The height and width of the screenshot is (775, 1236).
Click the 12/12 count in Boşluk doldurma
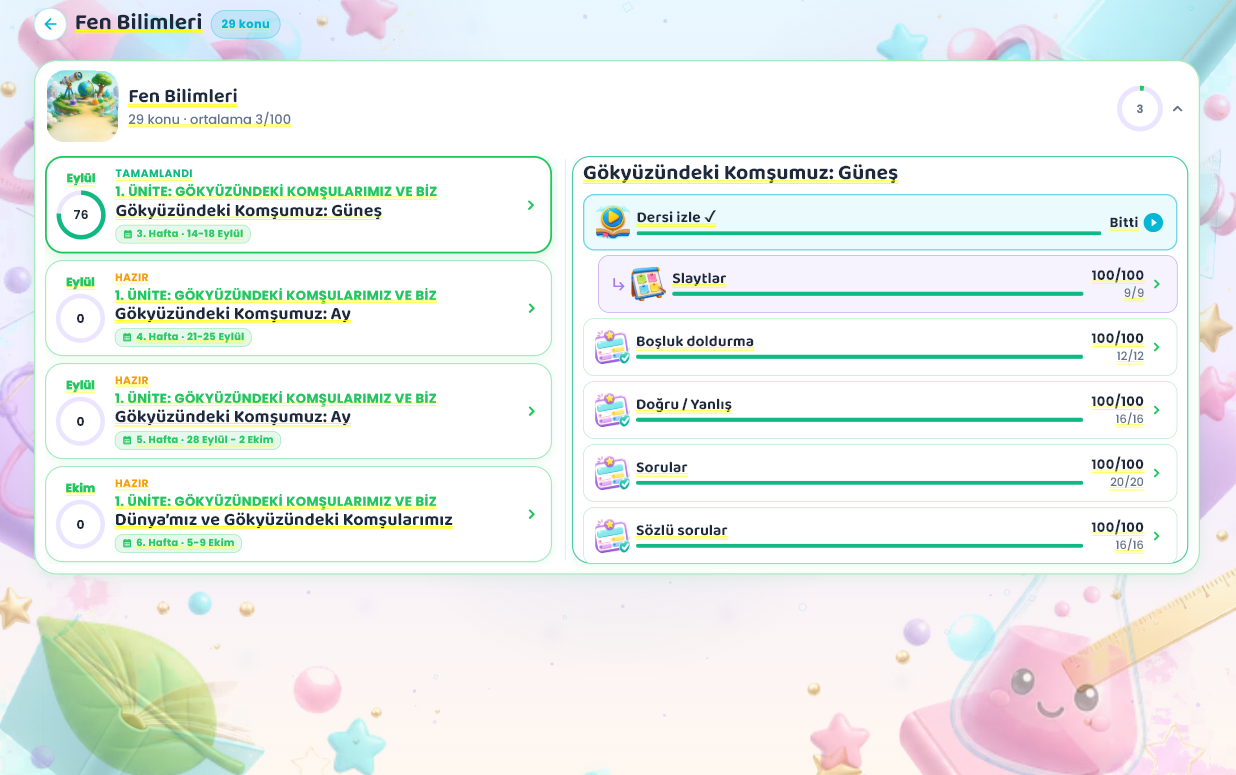pos(1130,356)
